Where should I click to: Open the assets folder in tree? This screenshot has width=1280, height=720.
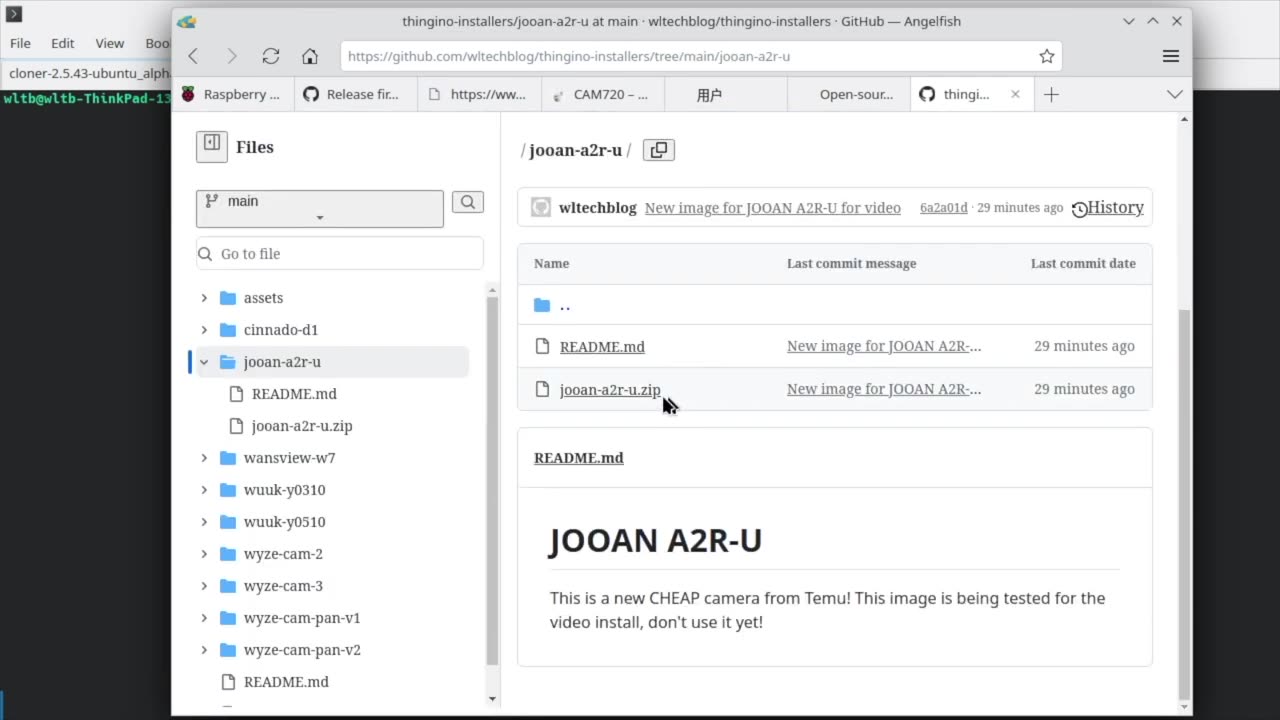coord(263,298)
